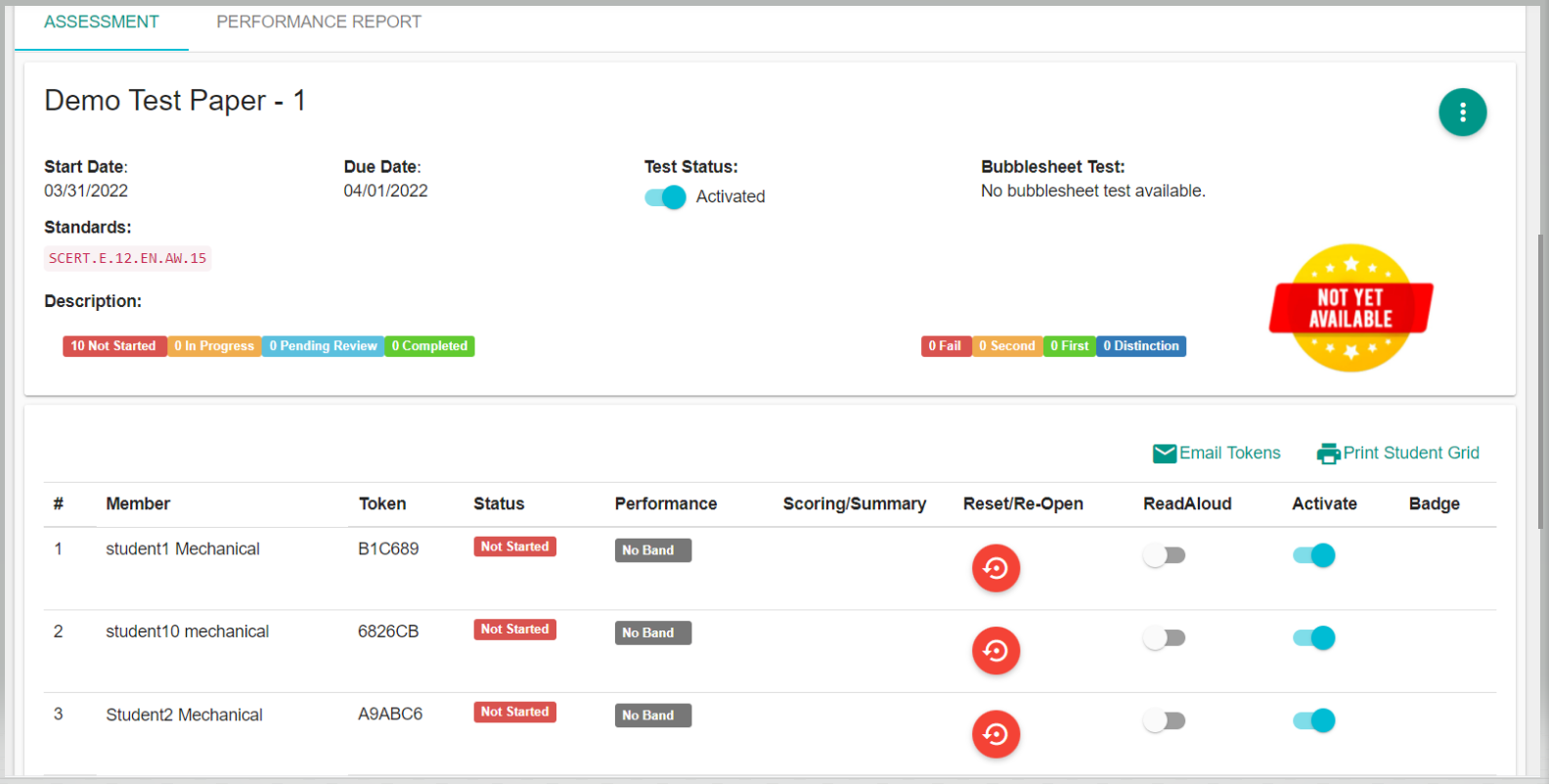Click the Member column header
The width and height of the screenshot is (1549, 784).
click(x=138, y=503)
